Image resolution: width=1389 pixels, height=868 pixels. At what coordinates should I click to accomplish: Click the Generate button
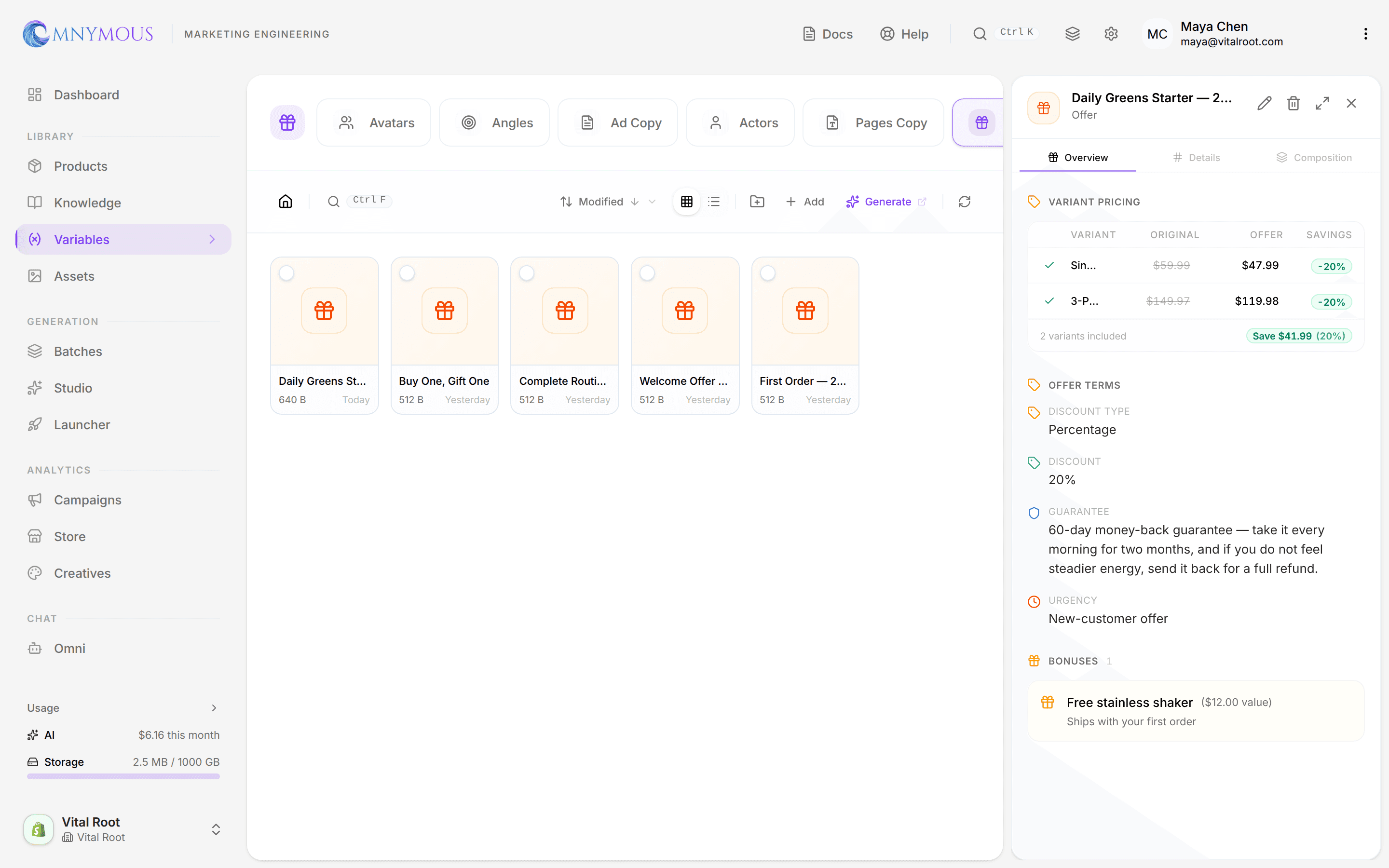click(x=885, y=202)
